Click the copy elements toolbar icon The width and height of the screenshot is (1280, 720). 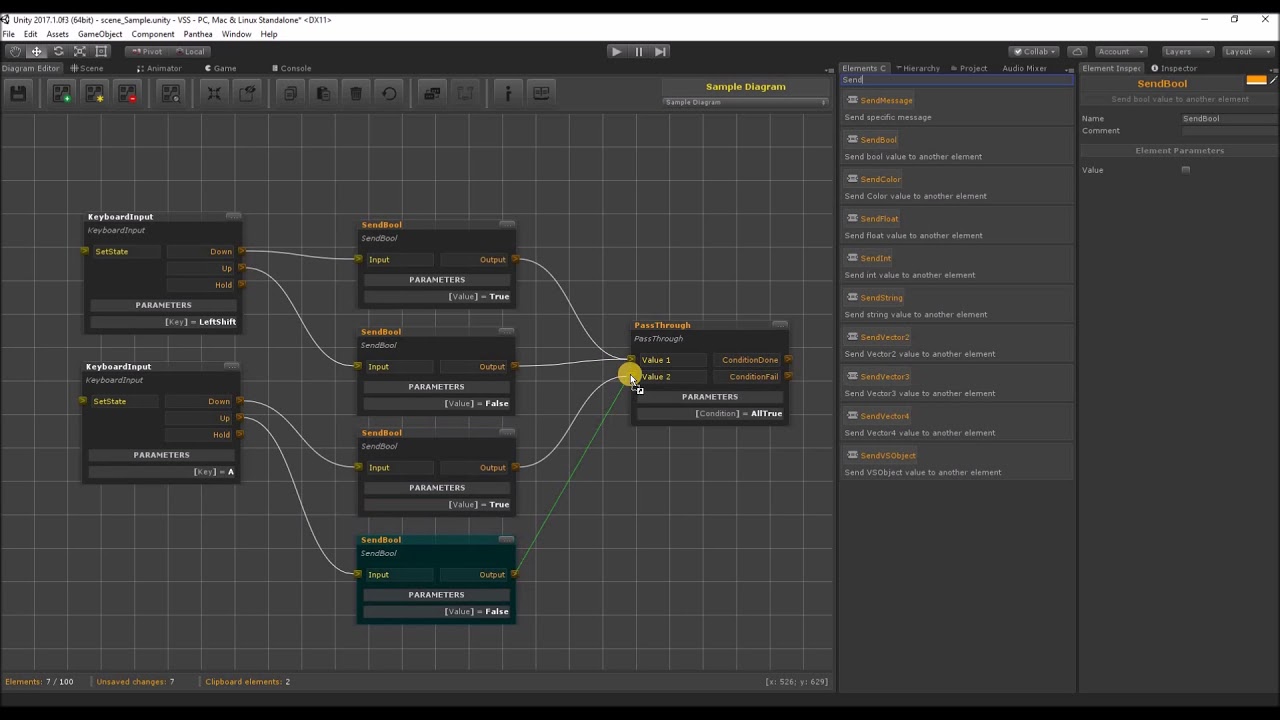pyautogui.click(x=290, y=93)
